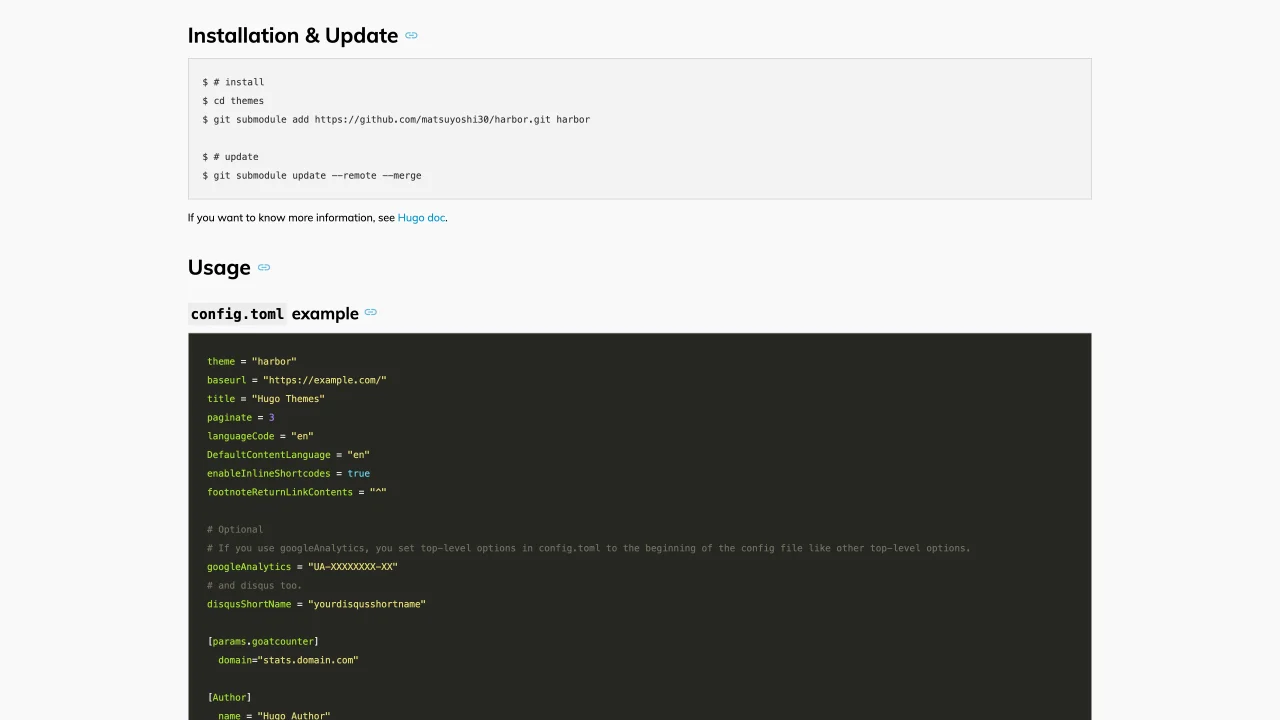This screenshot has height=720, width=1280.
Task: Click the config.toml inline code label
Action: pyautogui.click(x=237, y=314)
